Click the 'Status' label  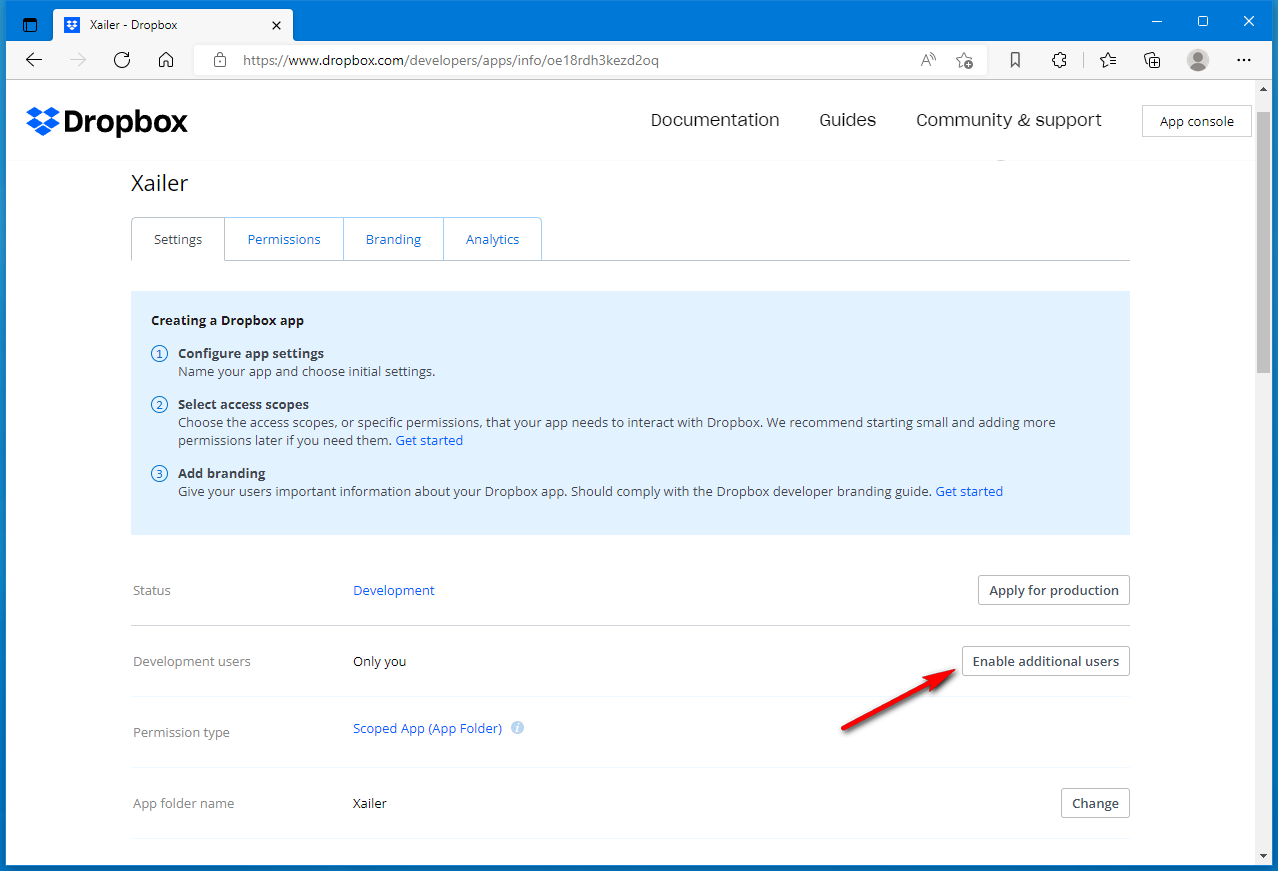tap(152, 590)
